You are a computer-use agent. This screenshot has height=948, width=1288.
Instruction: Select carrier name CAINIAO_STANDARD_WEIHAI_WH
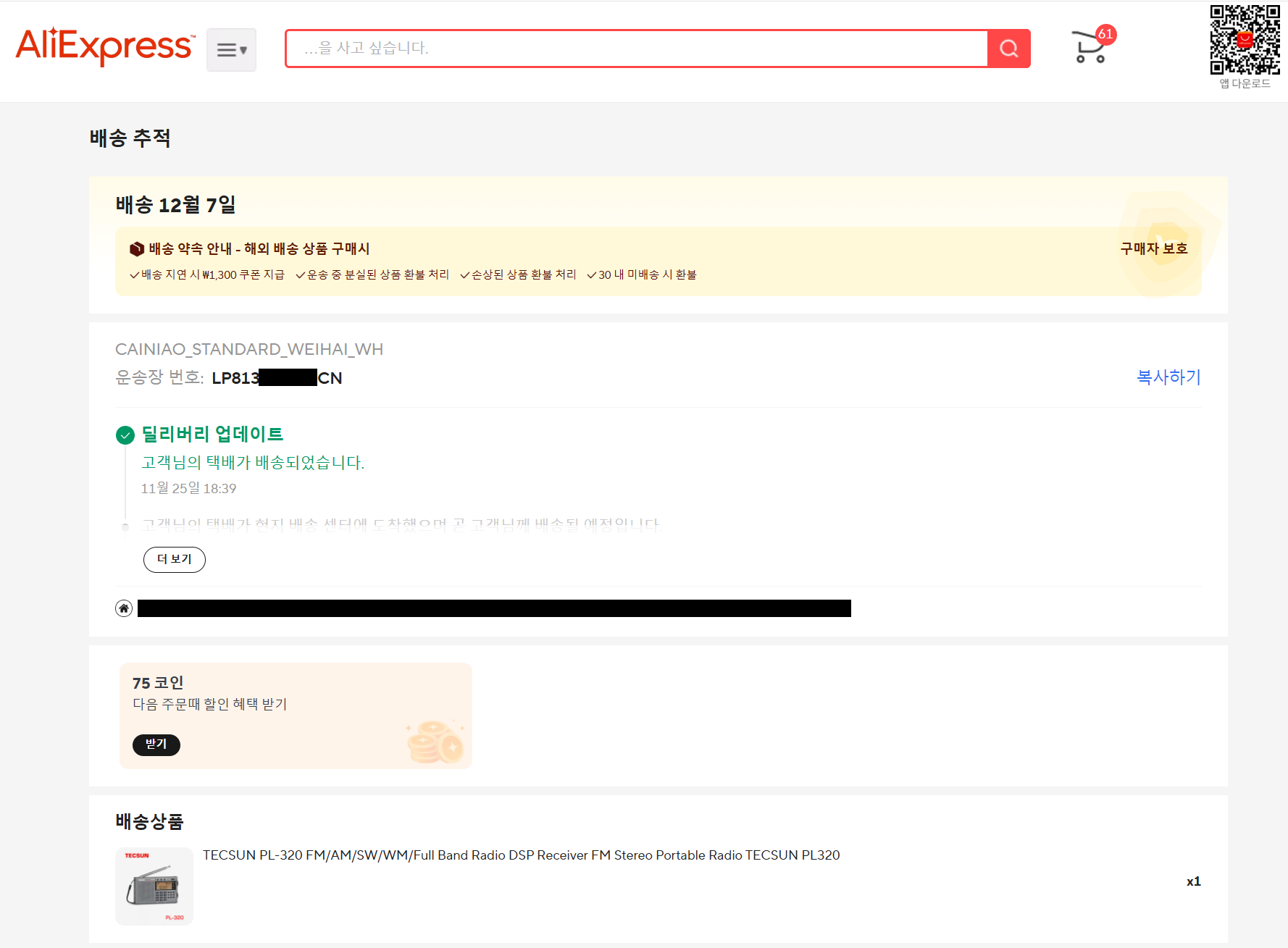249,349
